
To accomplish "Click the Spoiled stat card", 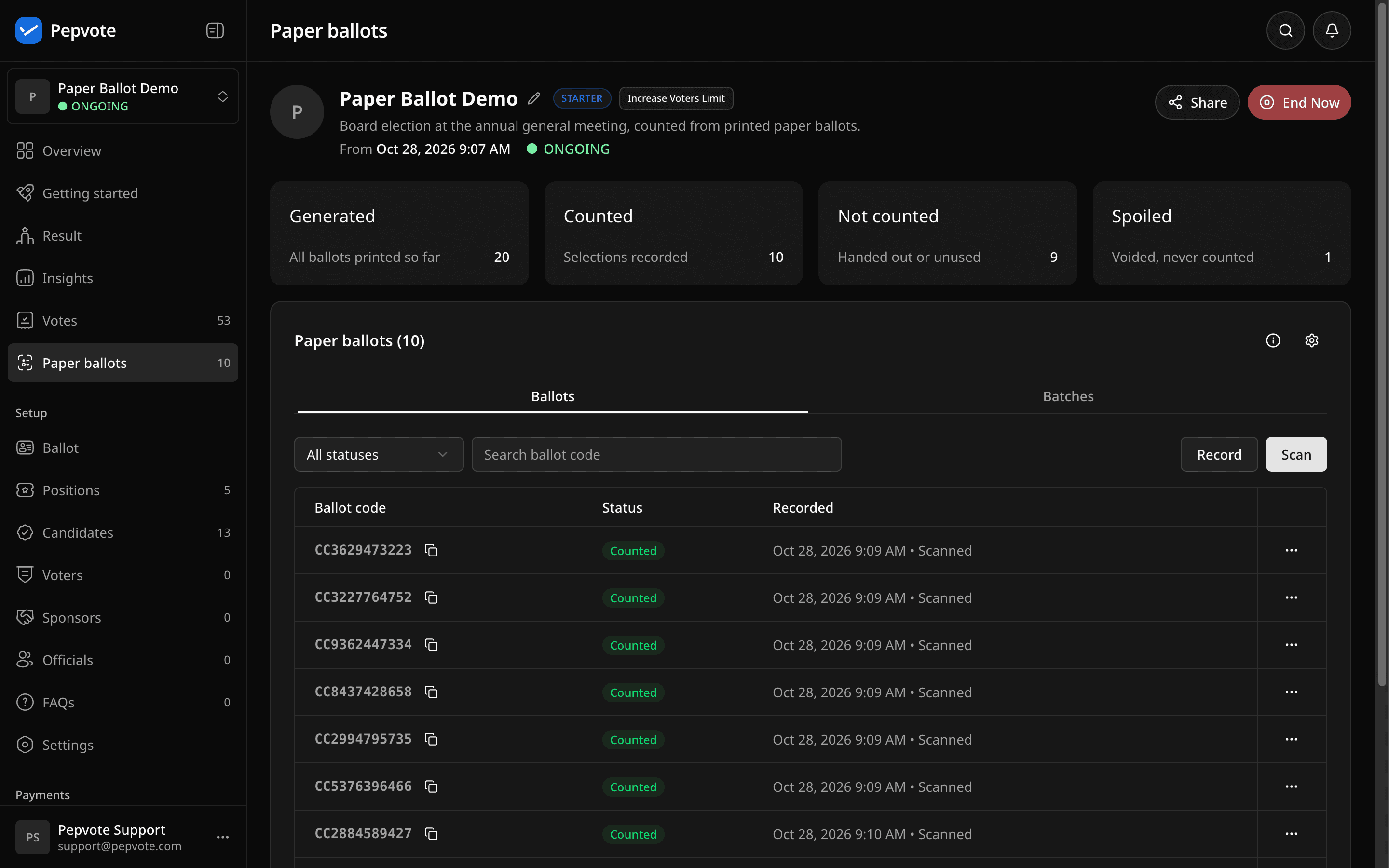I will click(x=1221, y=234).
